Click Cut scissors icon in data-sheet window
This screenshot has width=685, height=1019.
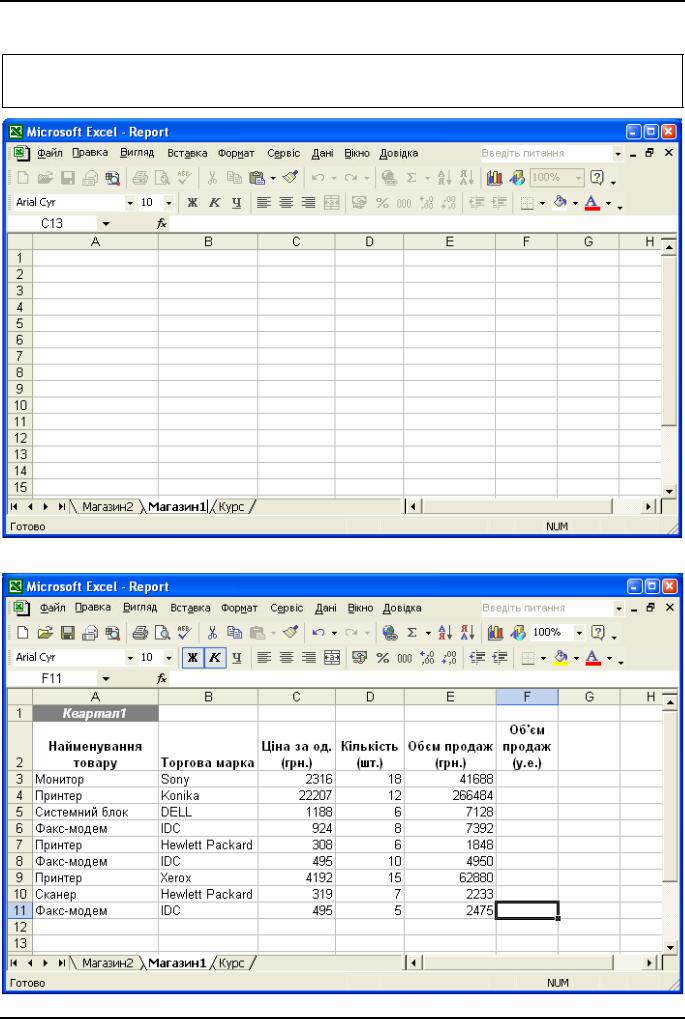[212, 632]
